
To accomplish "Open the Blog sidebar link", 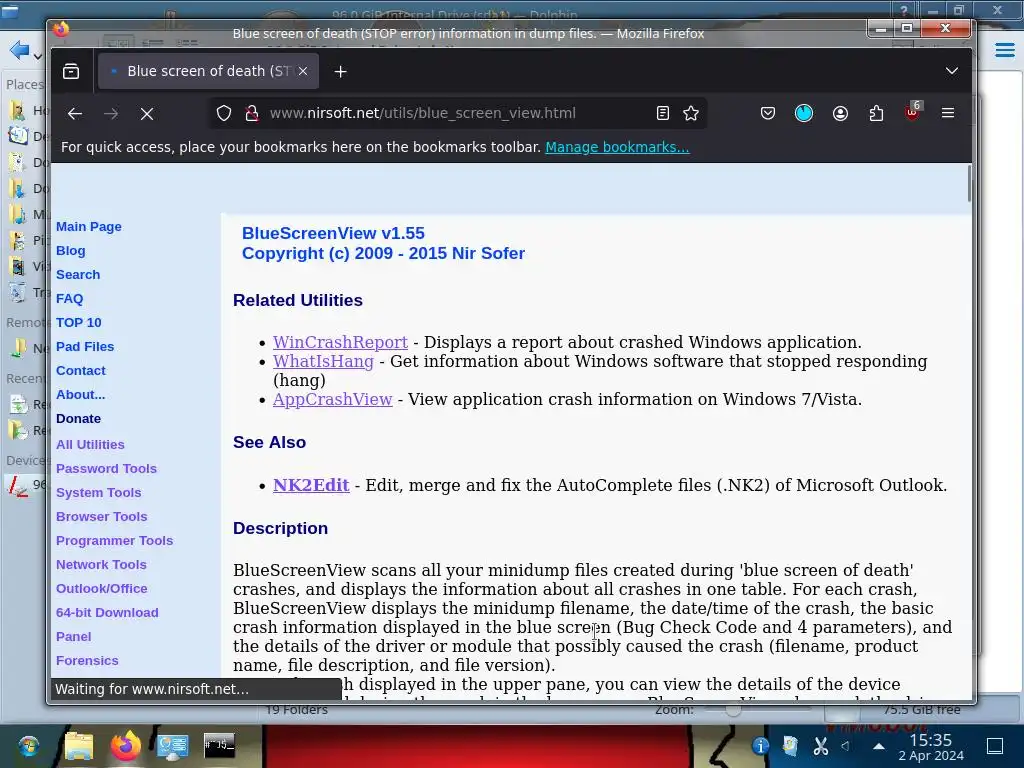I will [x=71, y=251].
